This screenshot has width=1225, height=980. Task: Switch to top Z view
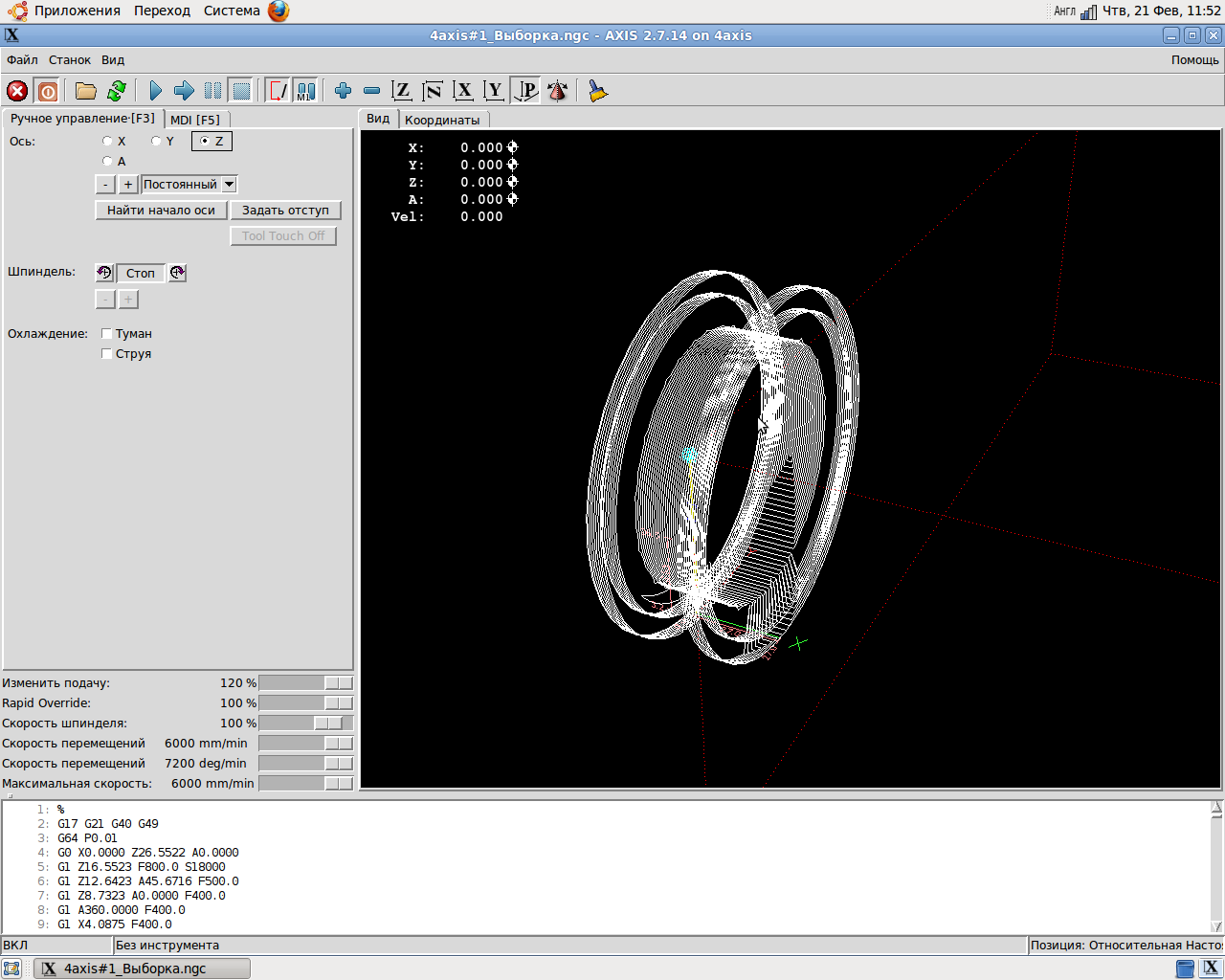pyautogui.click(x=402, y=91)
